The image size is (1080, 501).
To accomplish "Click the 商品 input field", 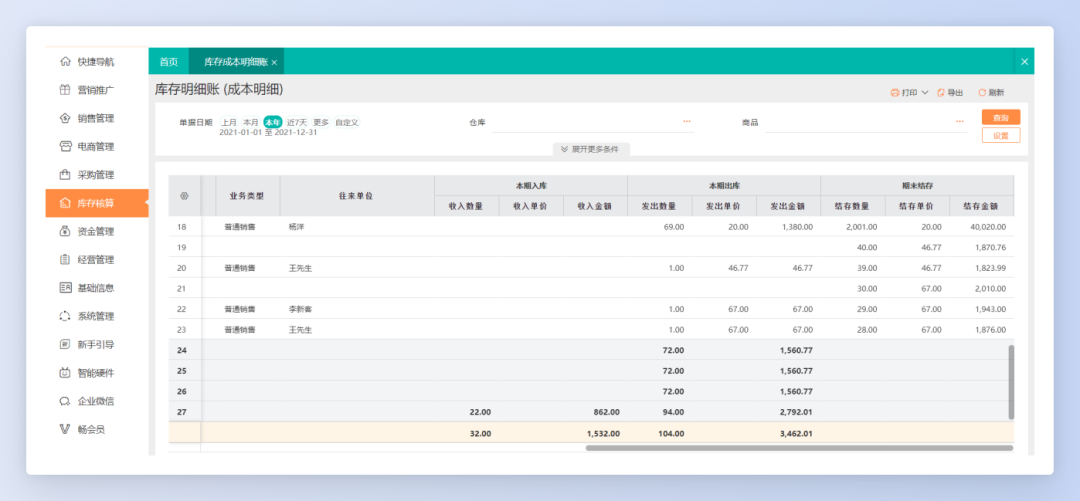I will coord(866,122).
